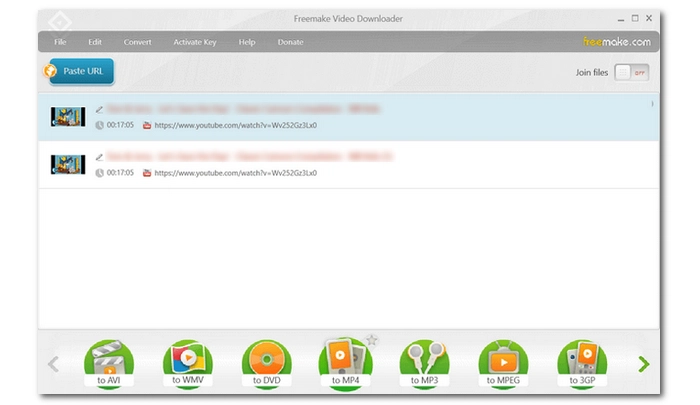700x405 pixels.
Task: Click the YouTube URL text in first row
Action: click(x=236, y=125)
